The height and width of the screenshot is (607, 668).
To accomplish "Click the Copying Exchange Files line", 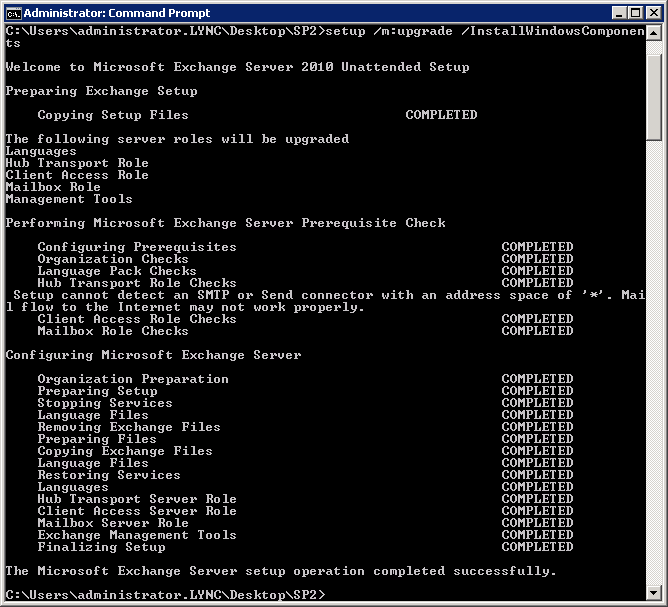I will click(125, 451).
